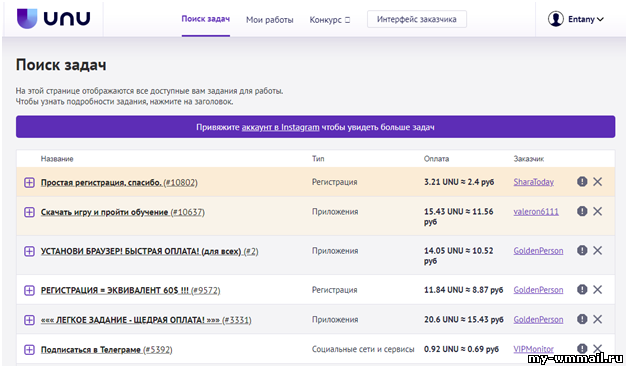Viewport: 628px width, 368px height.
Task: Expand task Простая регистрация, спасибо plus icon
Action: [x=29, y=183]
